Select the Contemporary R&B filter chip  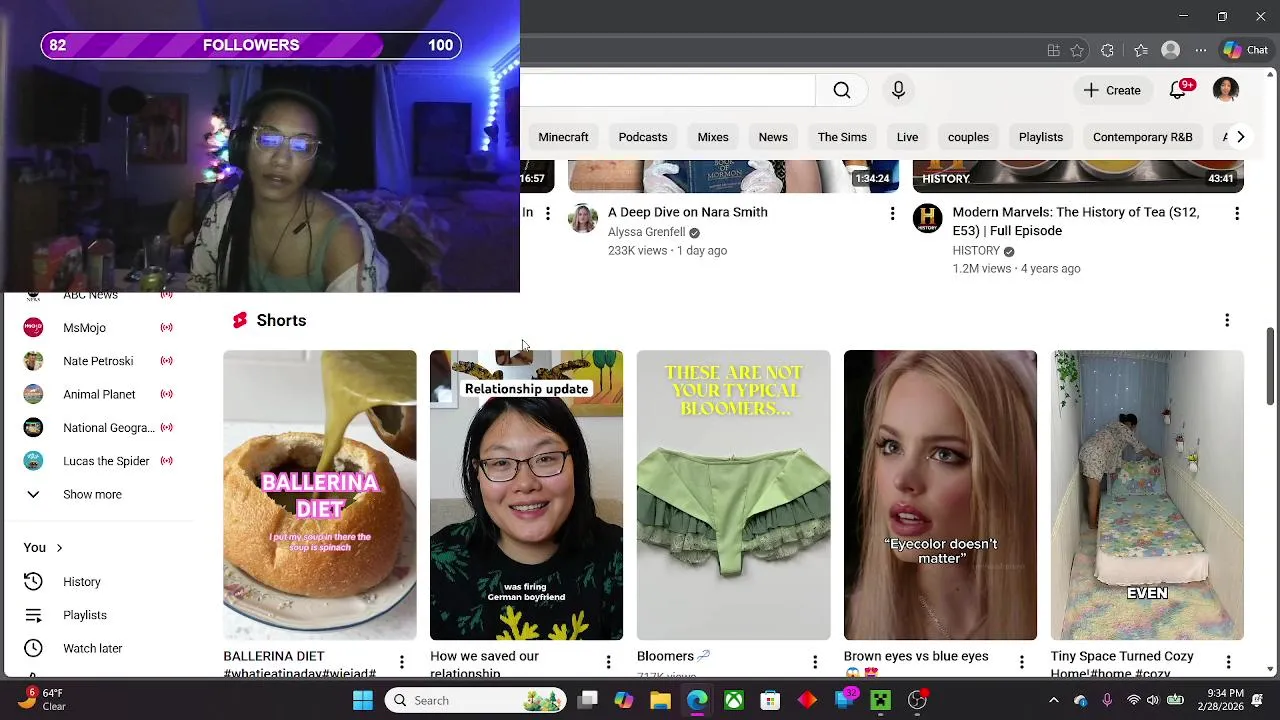(1142, 137)
